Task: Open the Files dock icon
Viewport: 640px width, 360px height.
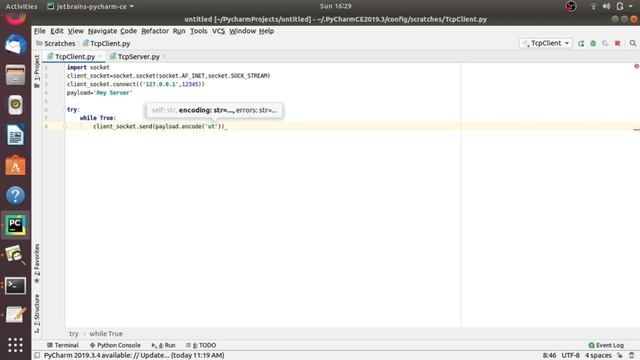Action: click(x=16, y=75)
